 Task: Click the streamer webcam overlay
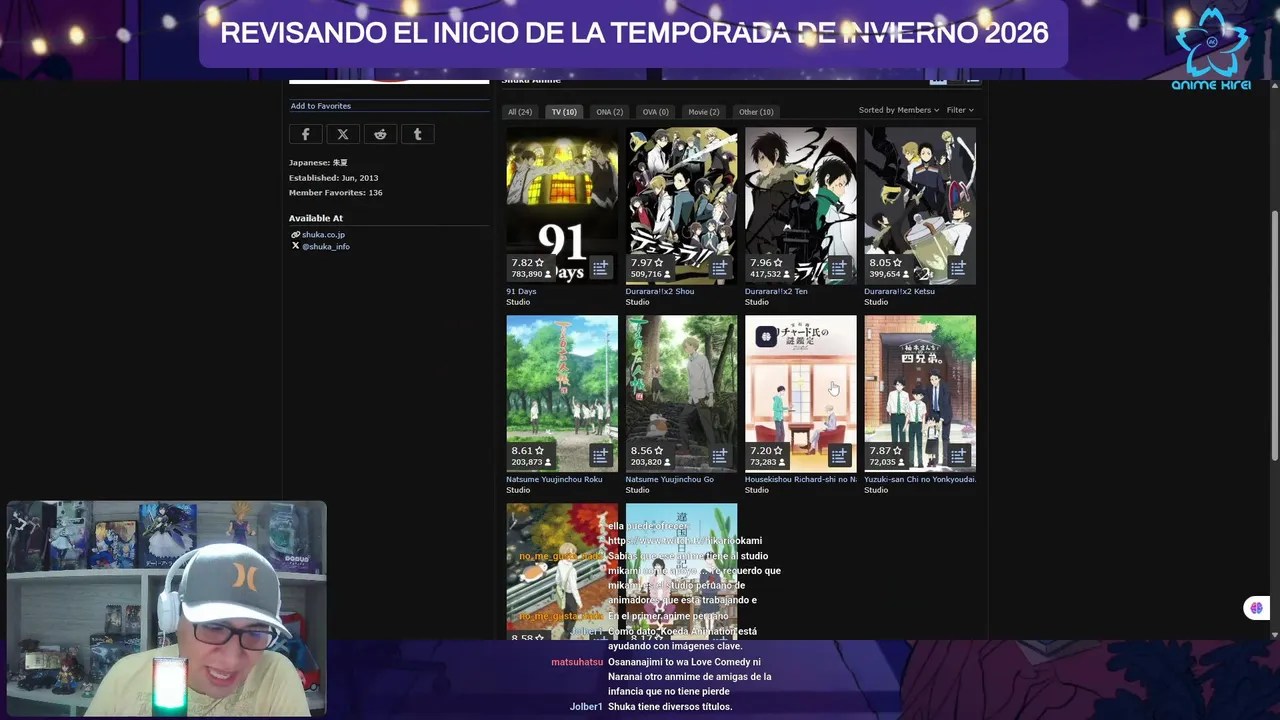coord(166,609)
